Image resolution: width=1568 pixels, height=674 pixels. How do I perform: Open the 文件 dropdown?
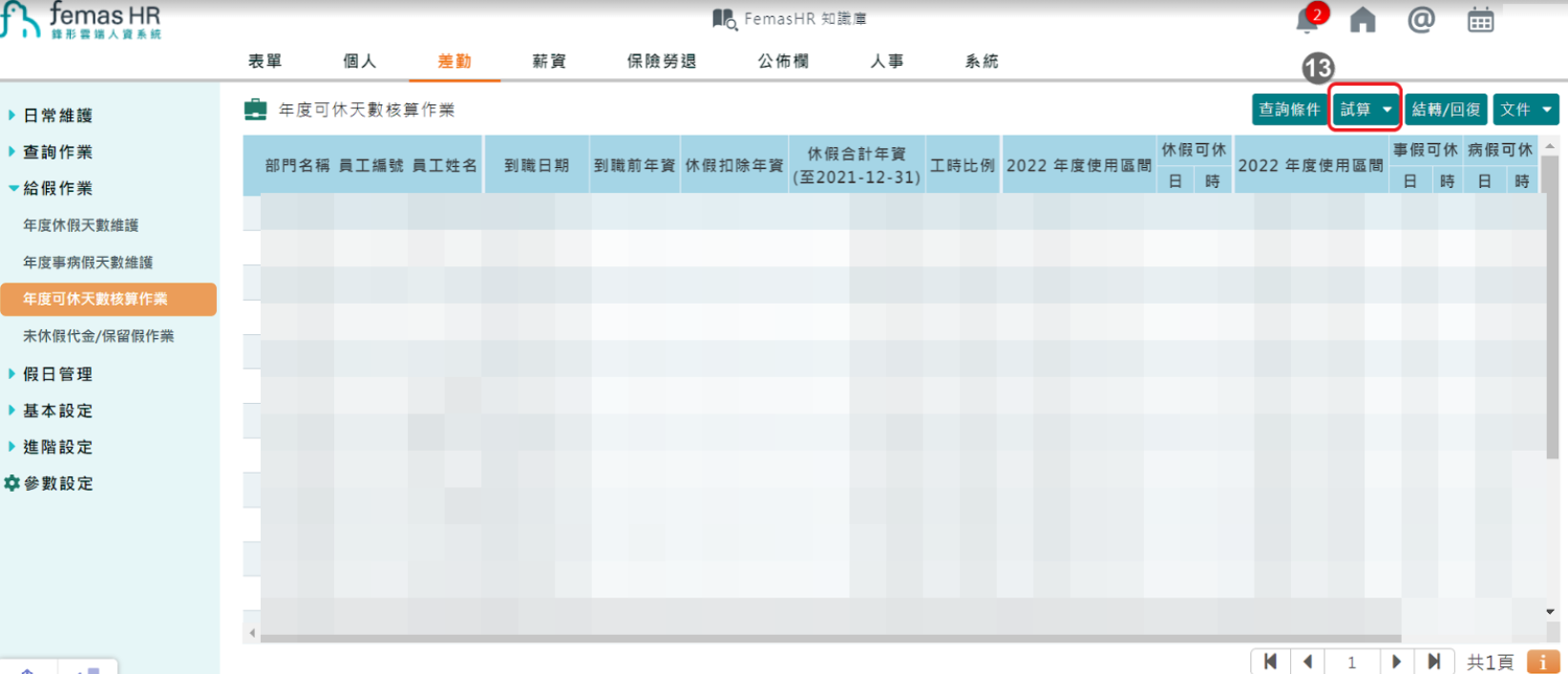1526,110
